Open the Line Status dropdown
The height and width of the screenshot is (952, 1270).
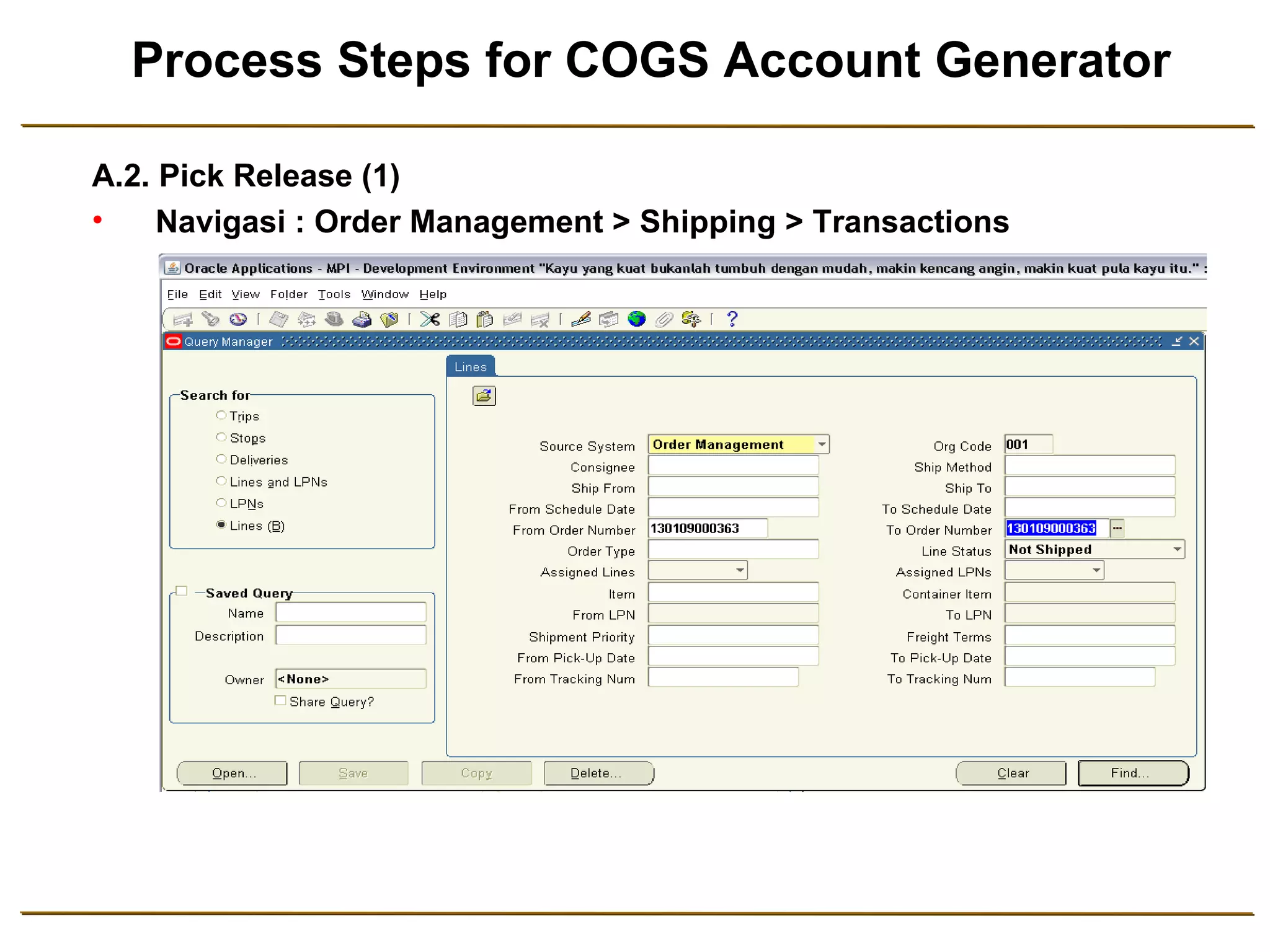1177,549
